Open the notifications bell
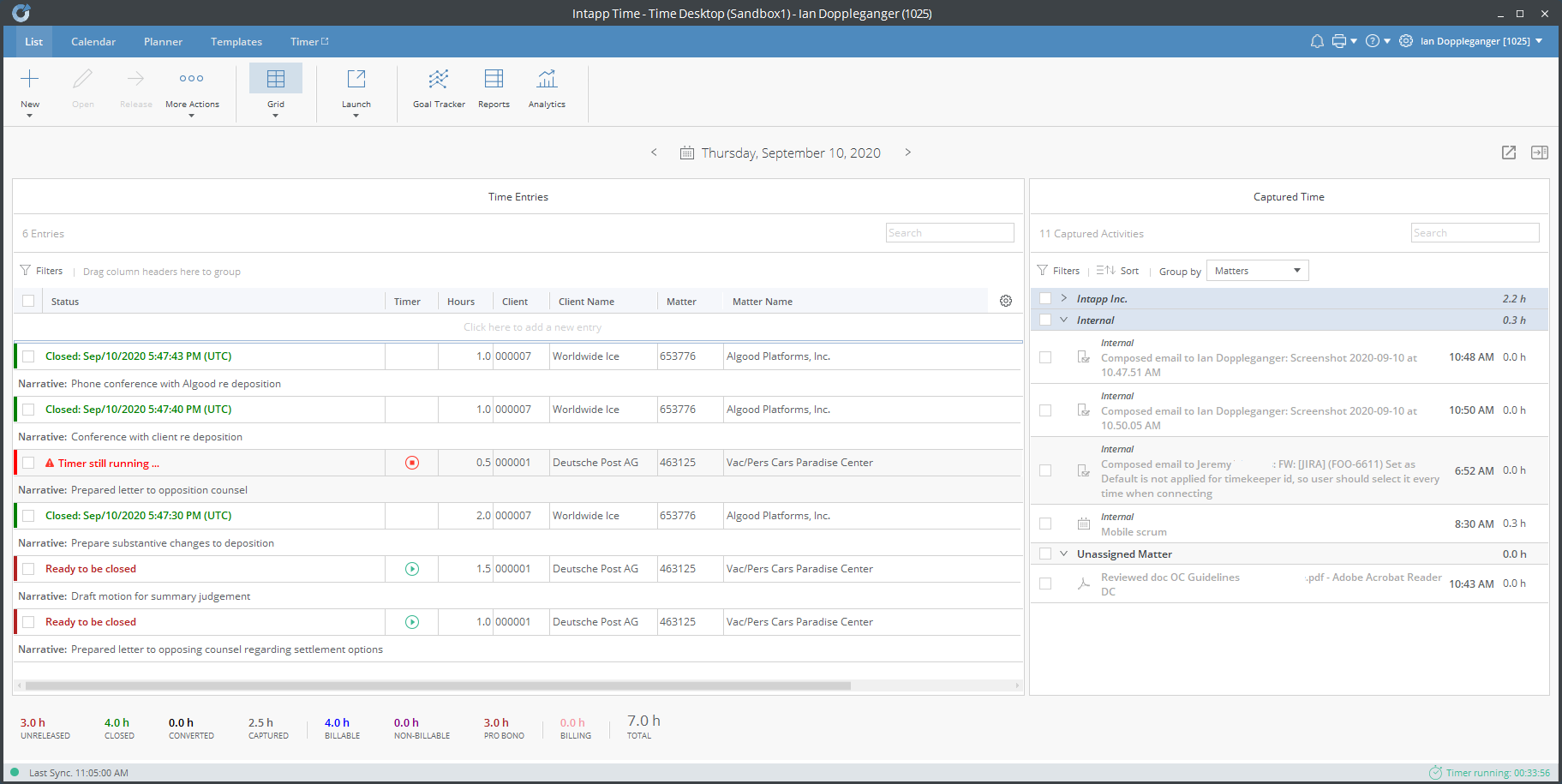The image size is (1562, 784). point(1317,40)
